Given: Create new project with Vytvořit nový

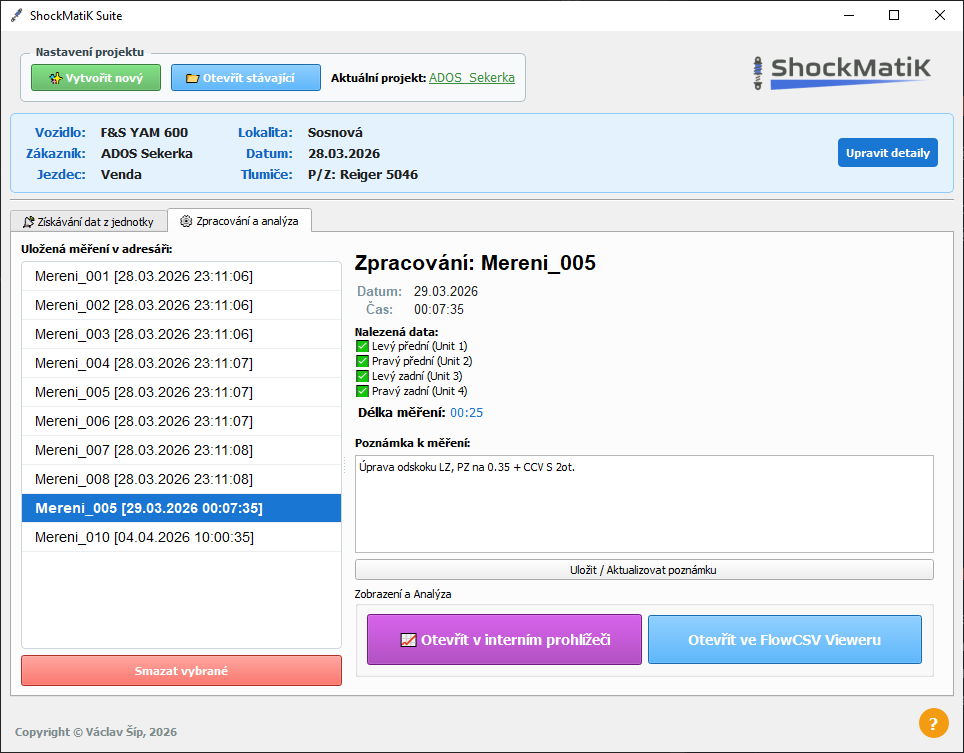Looking at the screenshot, I should point(96,78).
